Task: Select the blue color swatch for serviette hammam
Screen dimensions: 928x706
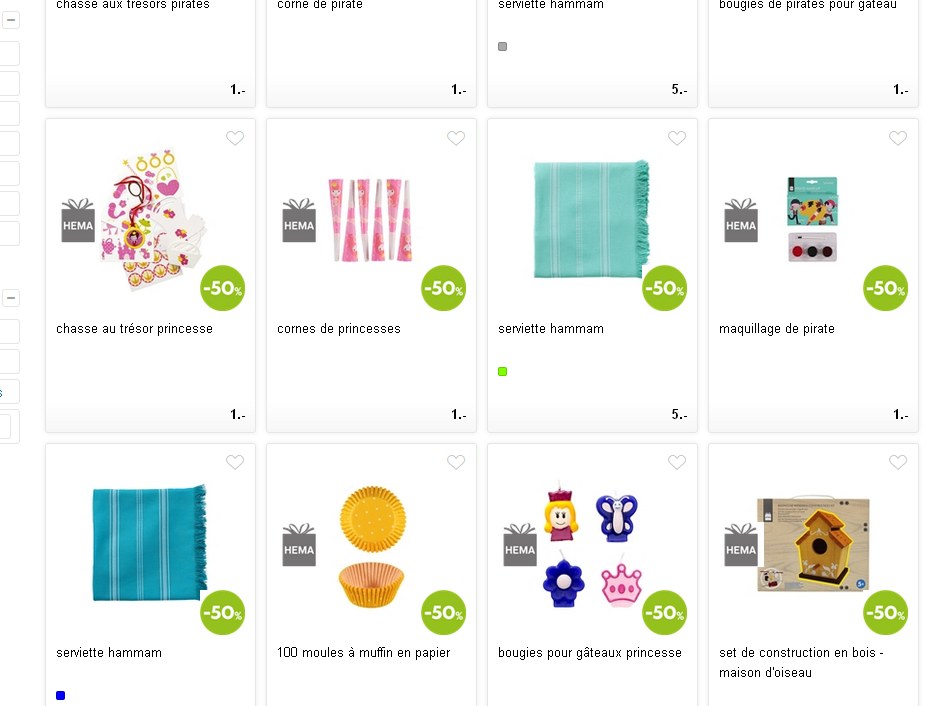Action: (60, 695)
